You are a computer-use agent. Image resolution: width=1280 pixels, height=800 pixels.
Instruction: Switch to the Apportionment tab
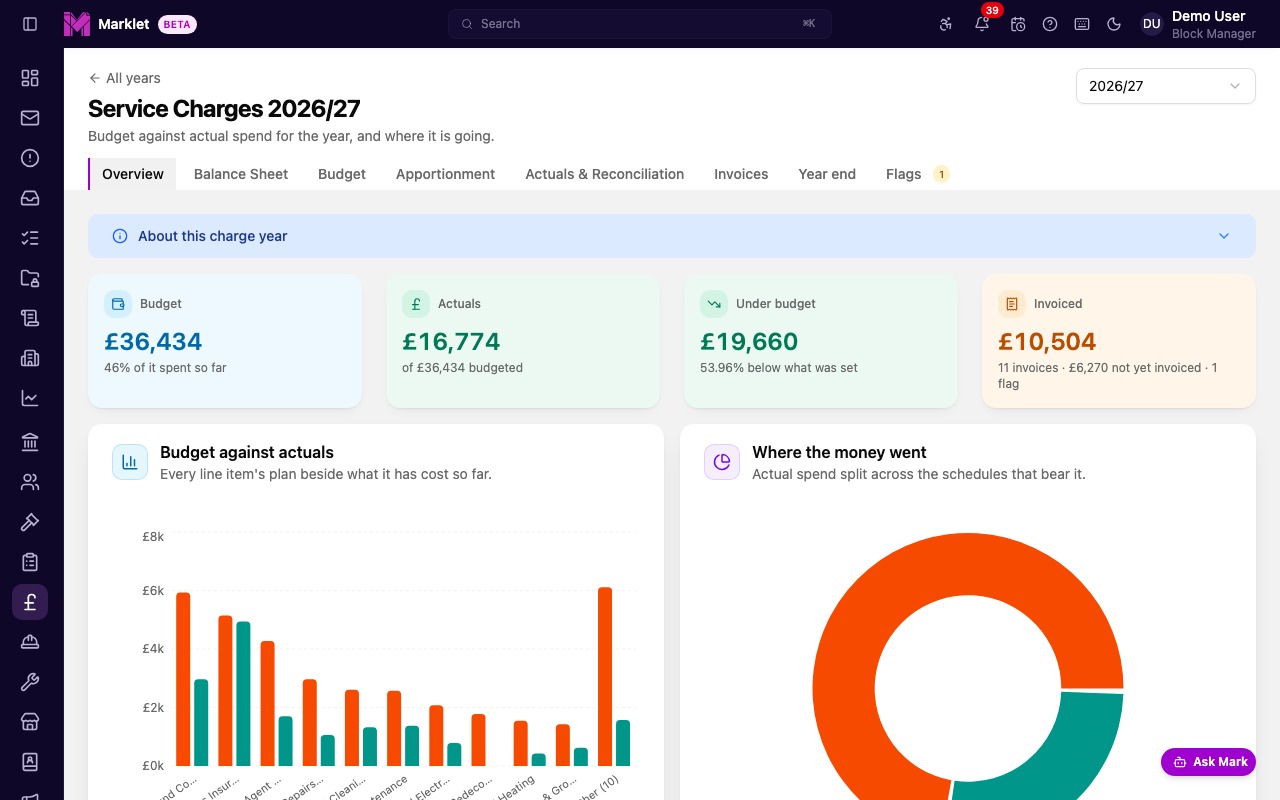(445, 174)
